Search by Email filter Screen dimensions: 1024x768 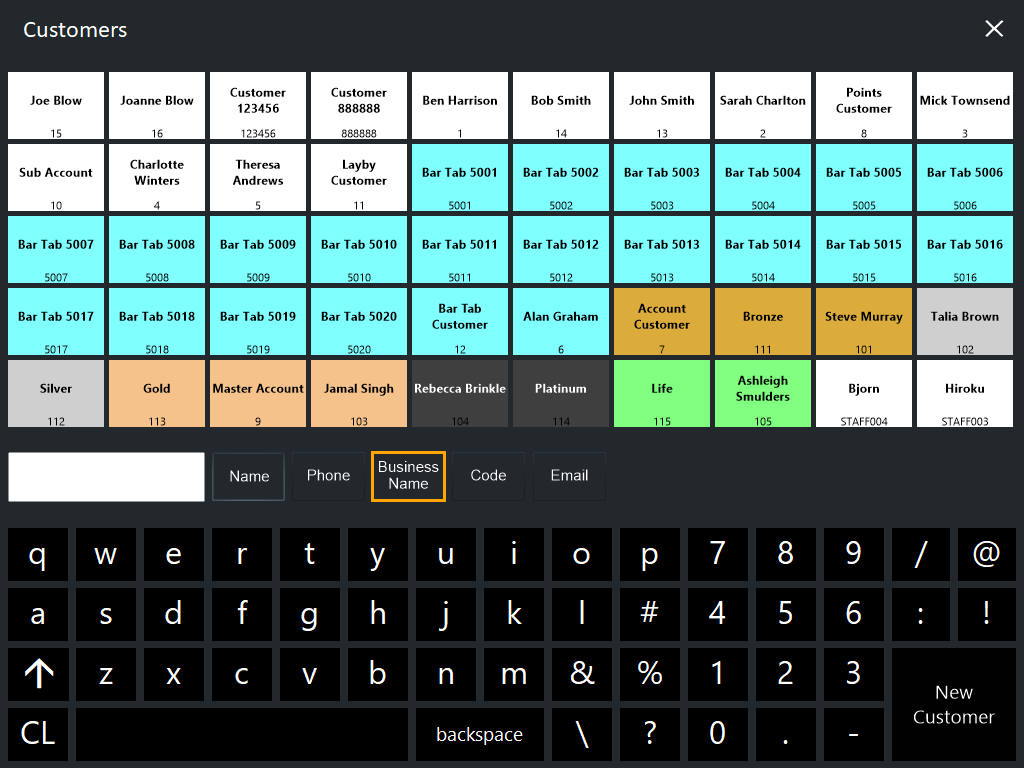569,476
